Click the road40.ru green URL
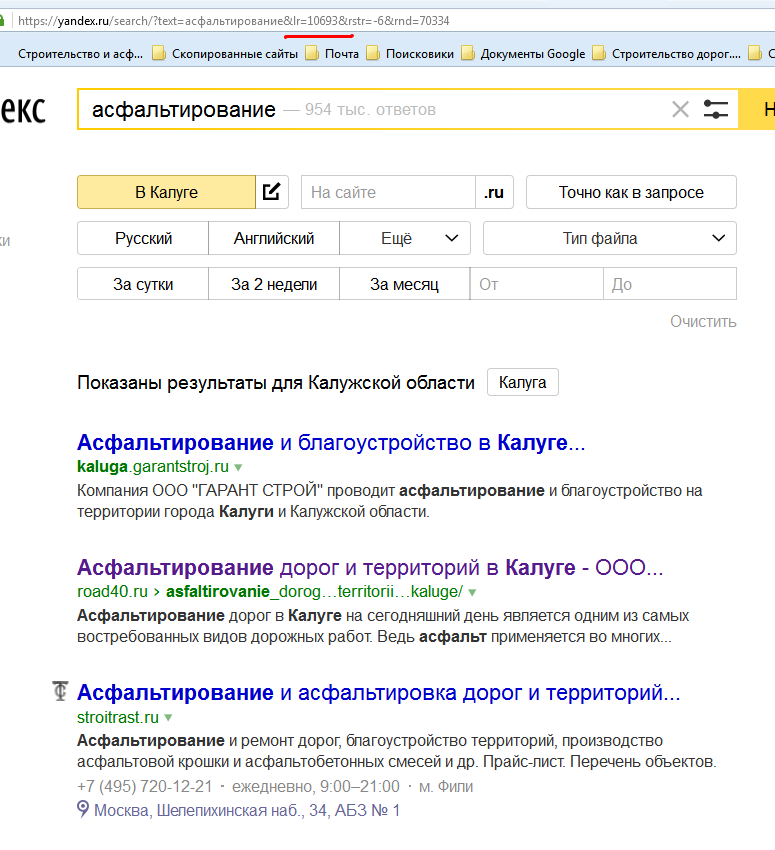This screenshot has height=850, width=775. pyautogui.click(x=270, y=591)
